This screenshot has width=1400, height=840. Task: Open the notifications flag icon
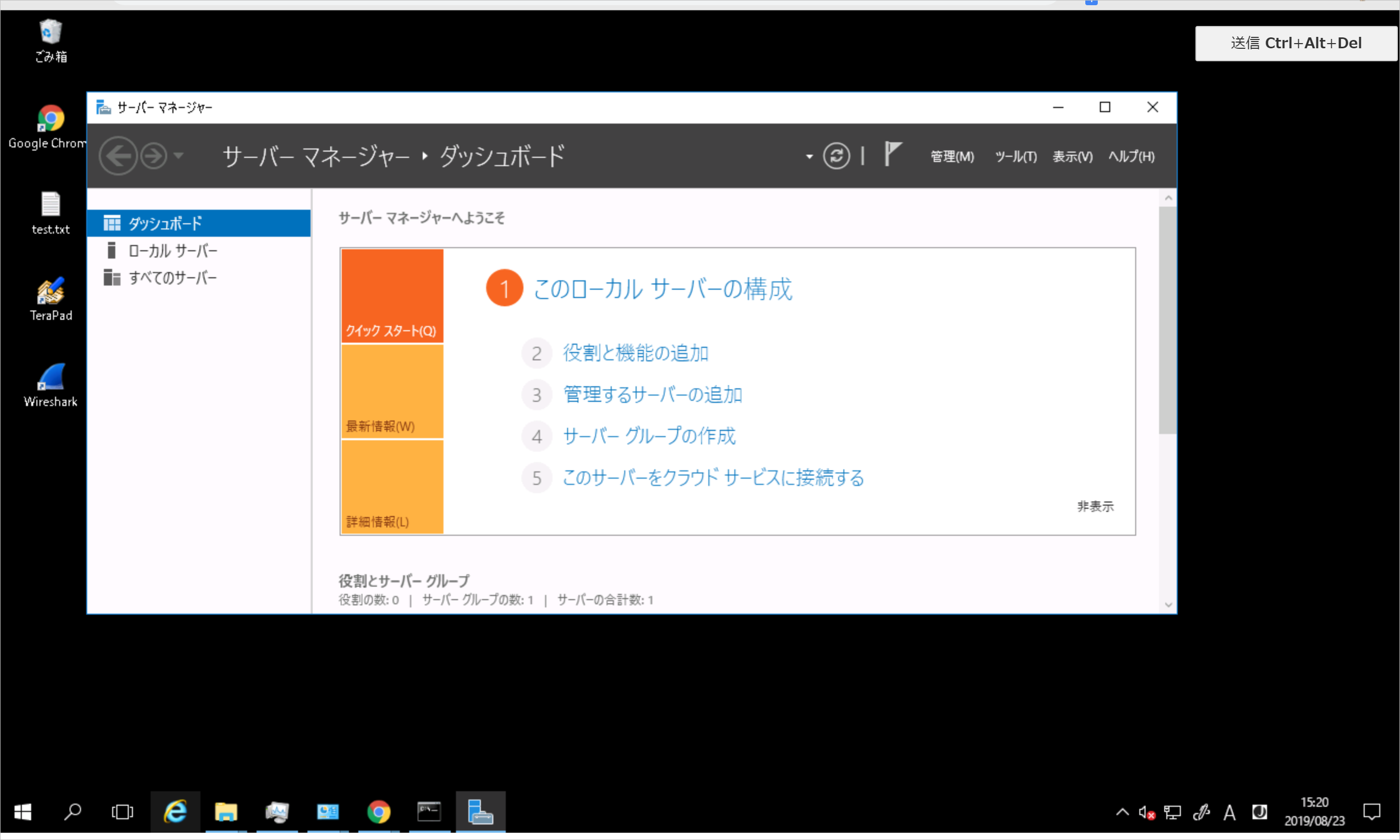892,154
